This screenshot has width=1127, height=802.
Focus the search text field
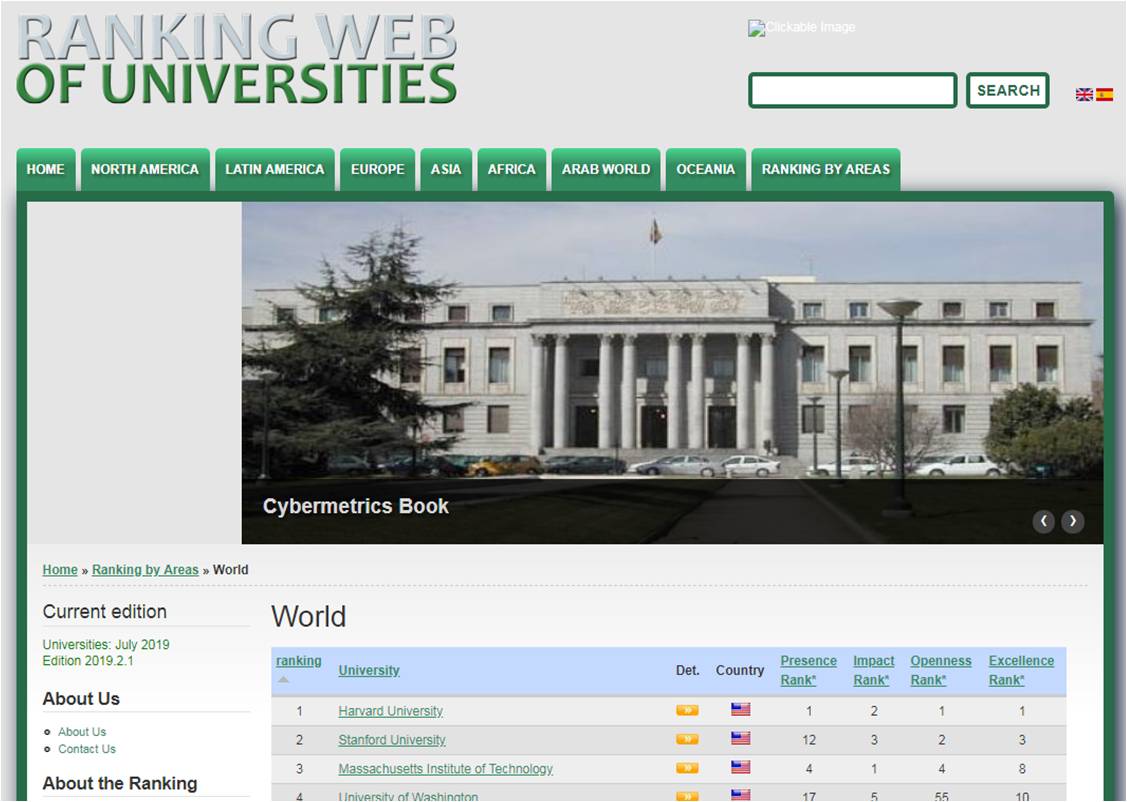pyautogui.click(x=852, y=91)
